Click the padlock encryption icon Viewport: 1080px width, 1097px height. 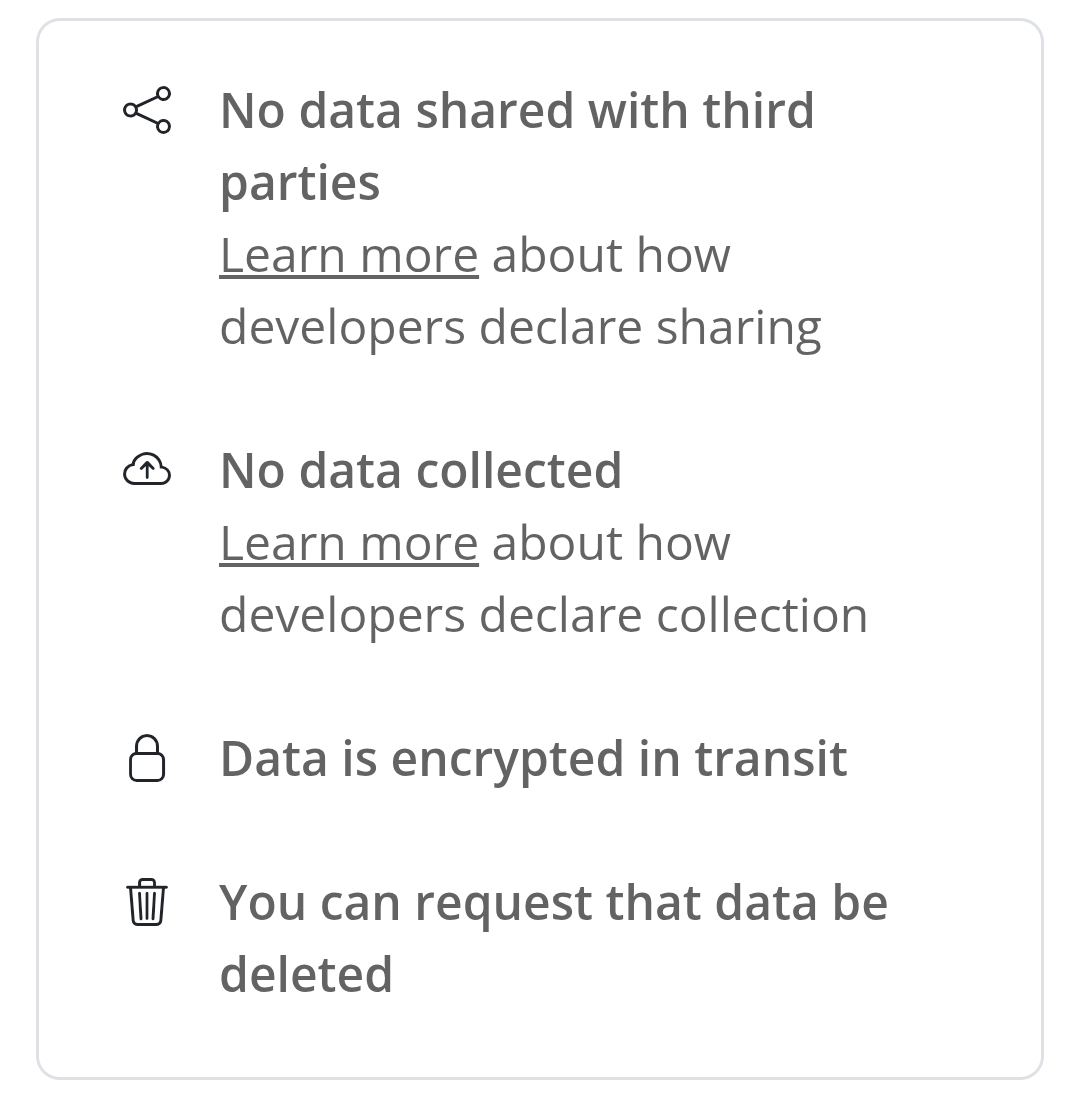[147, 758]
